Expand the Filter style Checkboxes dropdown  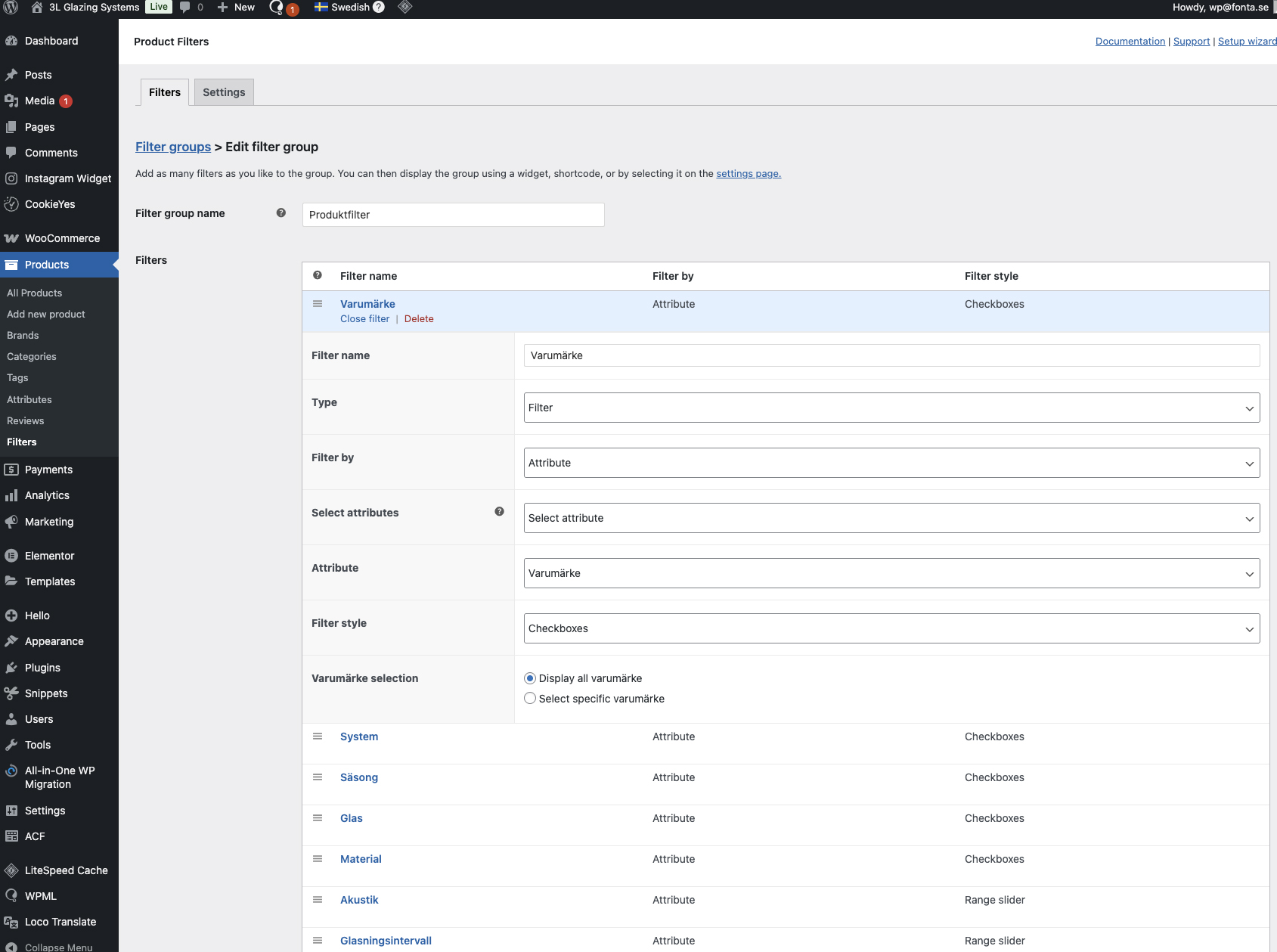click(x=891, y=628)
